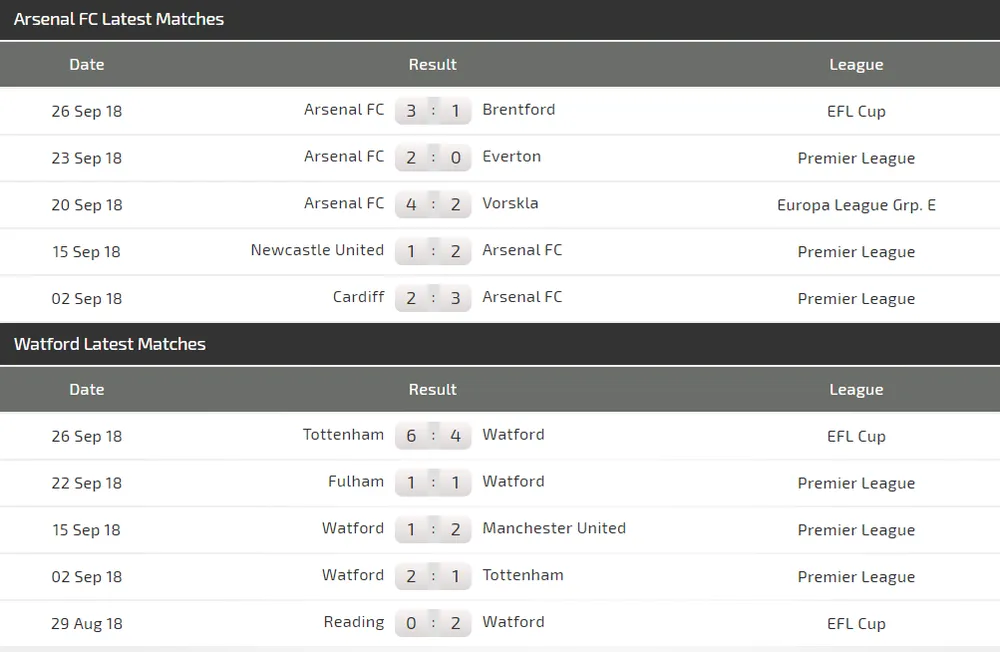
Task: Click the 0:2 Reading versus Watford score
Action: pyautogui.click(x=433, y=622)
